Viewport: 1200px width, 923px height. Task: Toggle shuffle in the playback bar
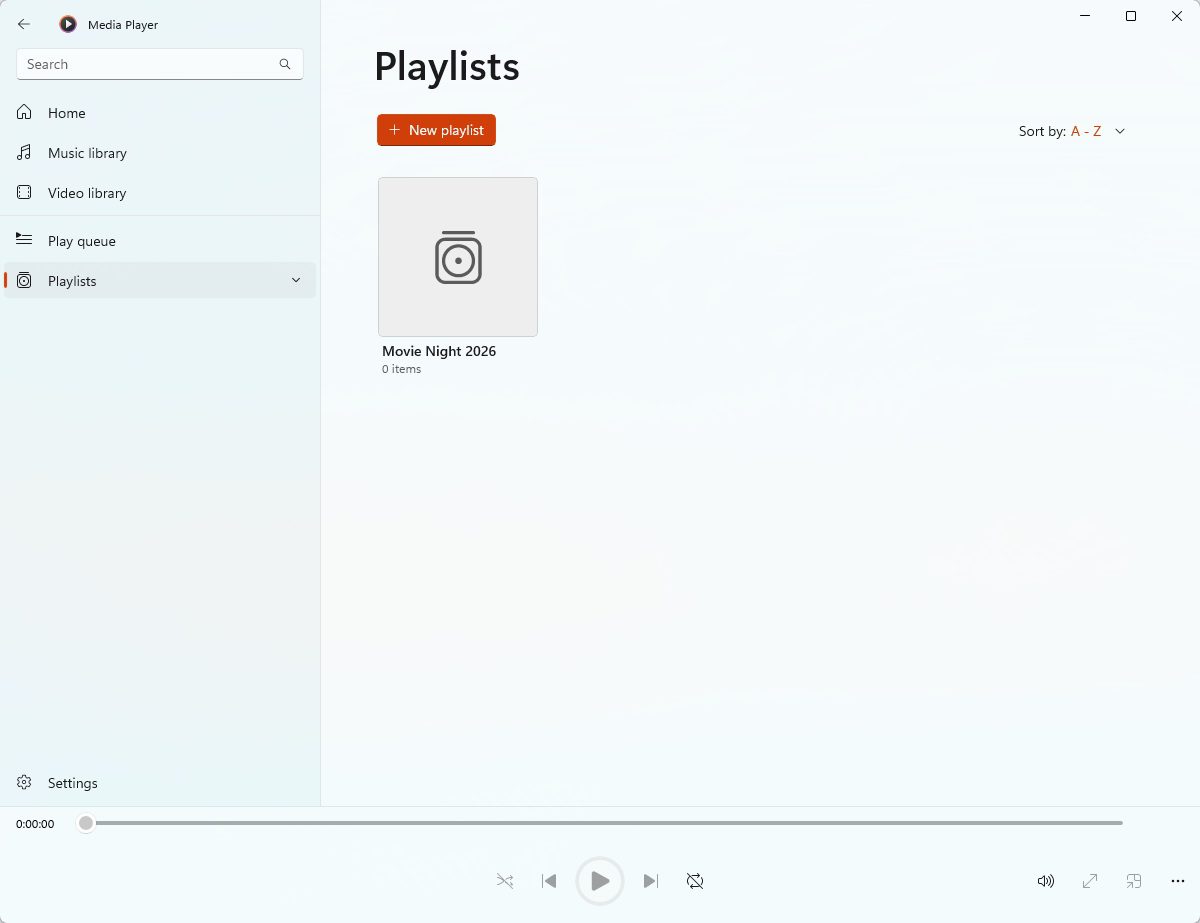[505, 881]
